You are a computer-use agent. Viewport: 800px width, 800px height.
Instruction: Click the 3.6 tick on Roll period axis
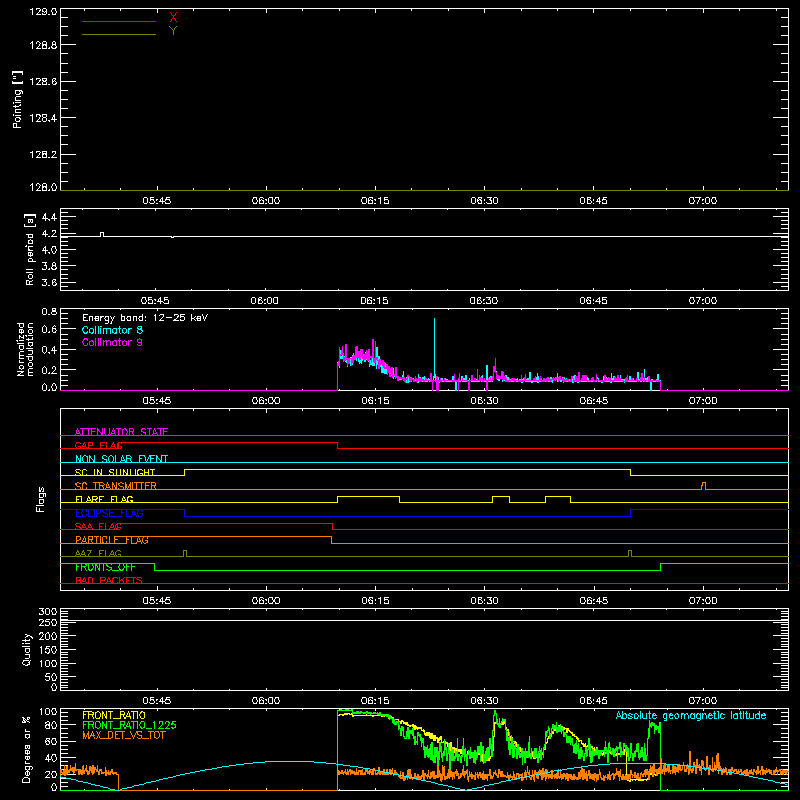49,282
